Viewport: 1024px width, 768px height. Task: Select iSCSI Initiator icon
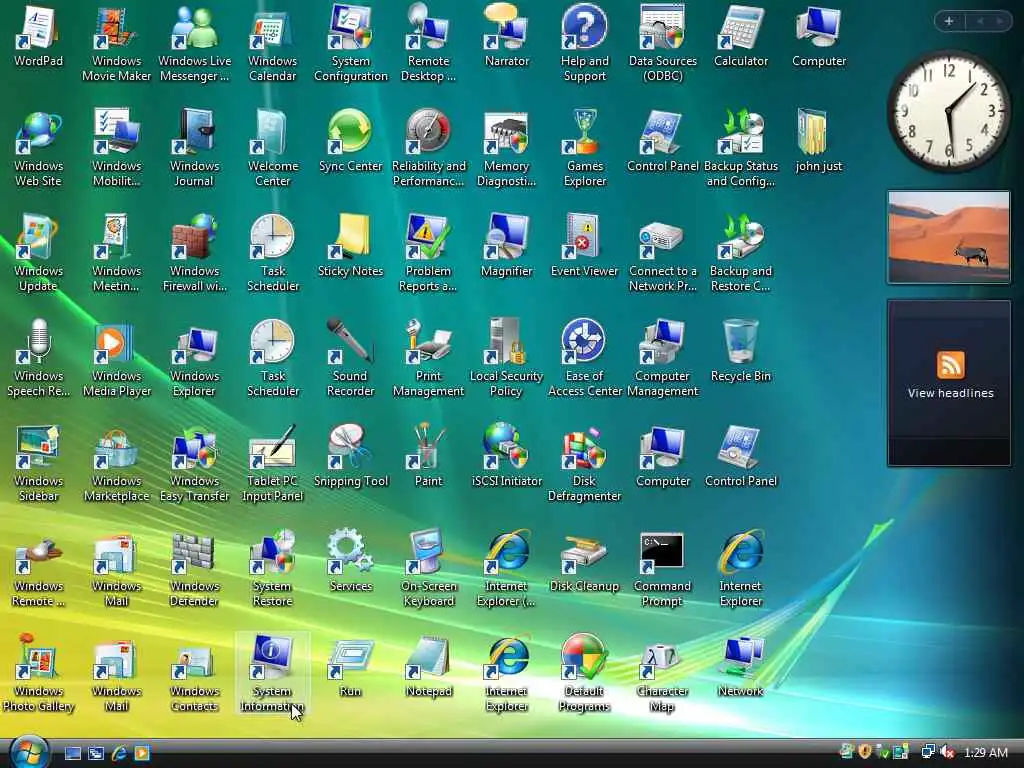pyautogui.click(x=507, y=456)
